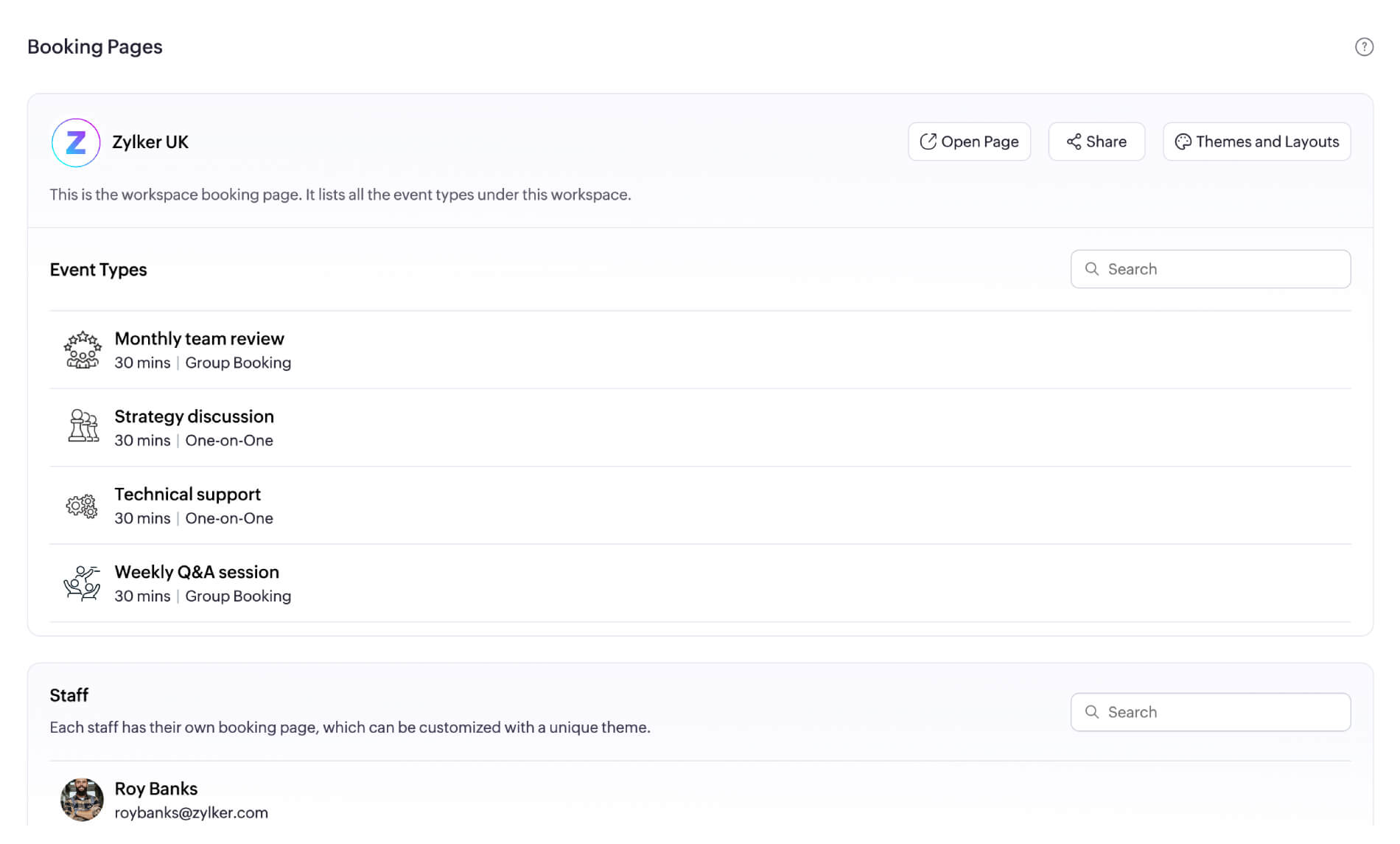Click the roybanks@zylker.com email text

[191, 812]
